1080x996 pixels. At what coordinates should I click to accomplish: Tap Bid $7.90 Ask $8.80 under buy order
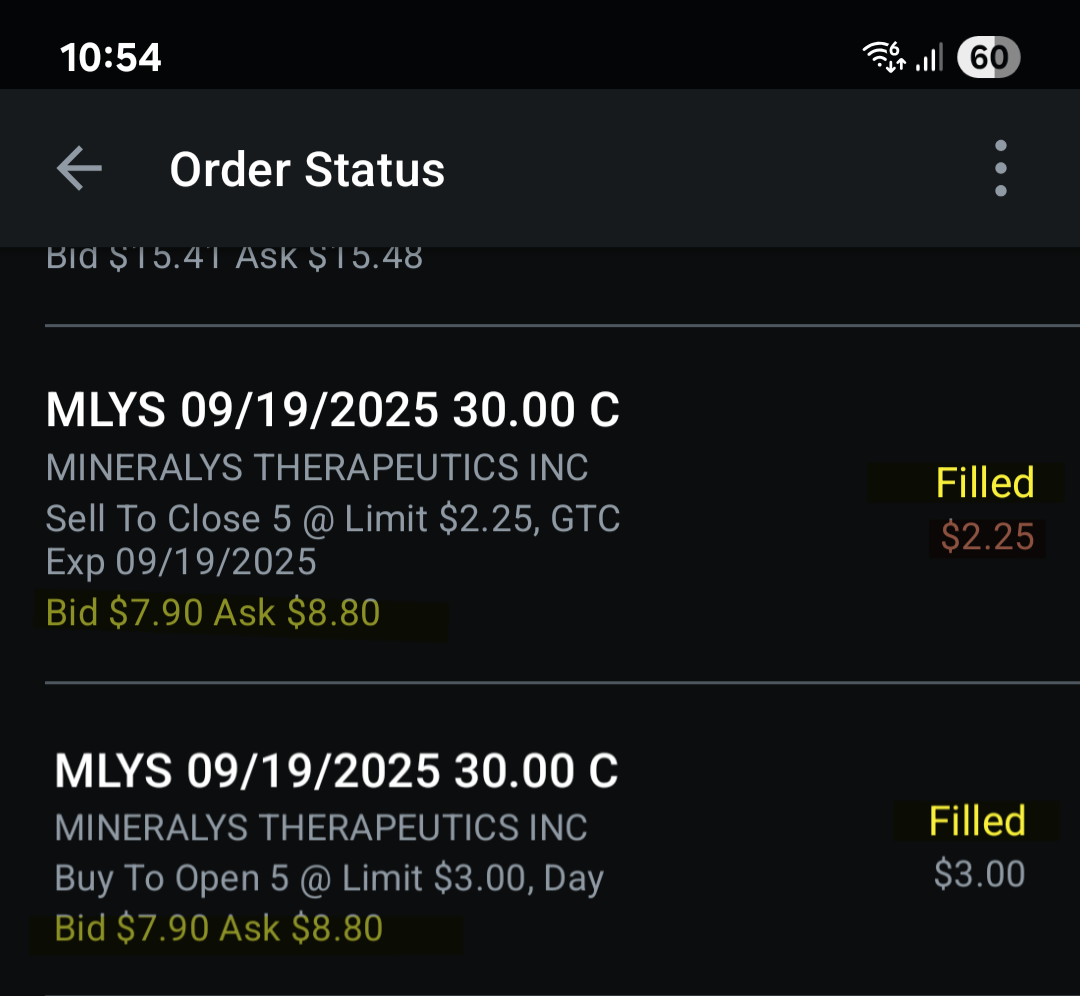(x=218, y=928)
